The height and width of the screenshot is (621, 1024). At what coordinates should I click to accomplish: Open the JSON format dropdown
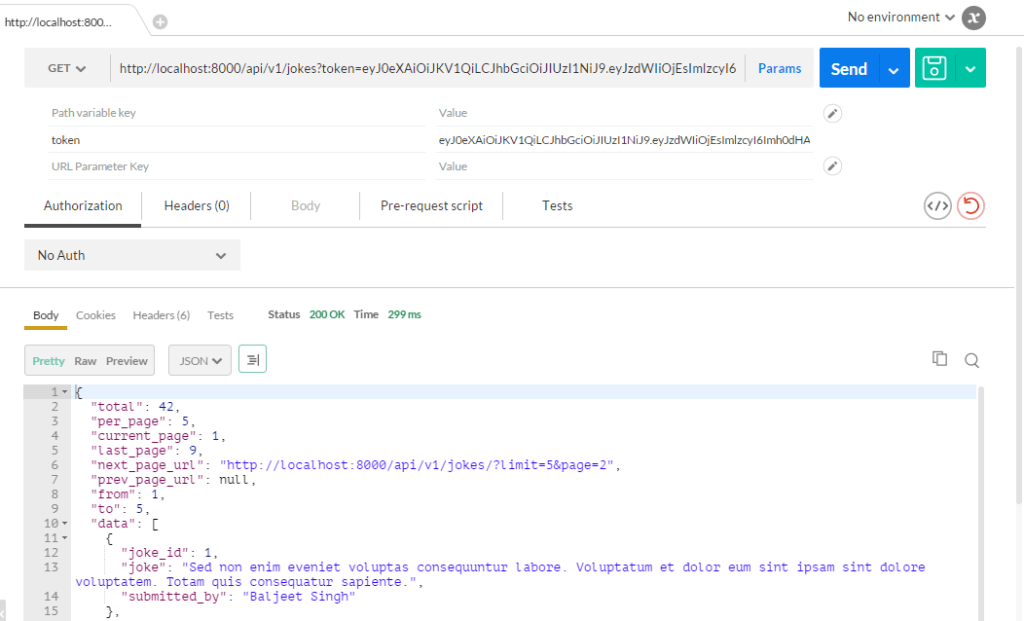pyautogui.click(x=200, y=360)
